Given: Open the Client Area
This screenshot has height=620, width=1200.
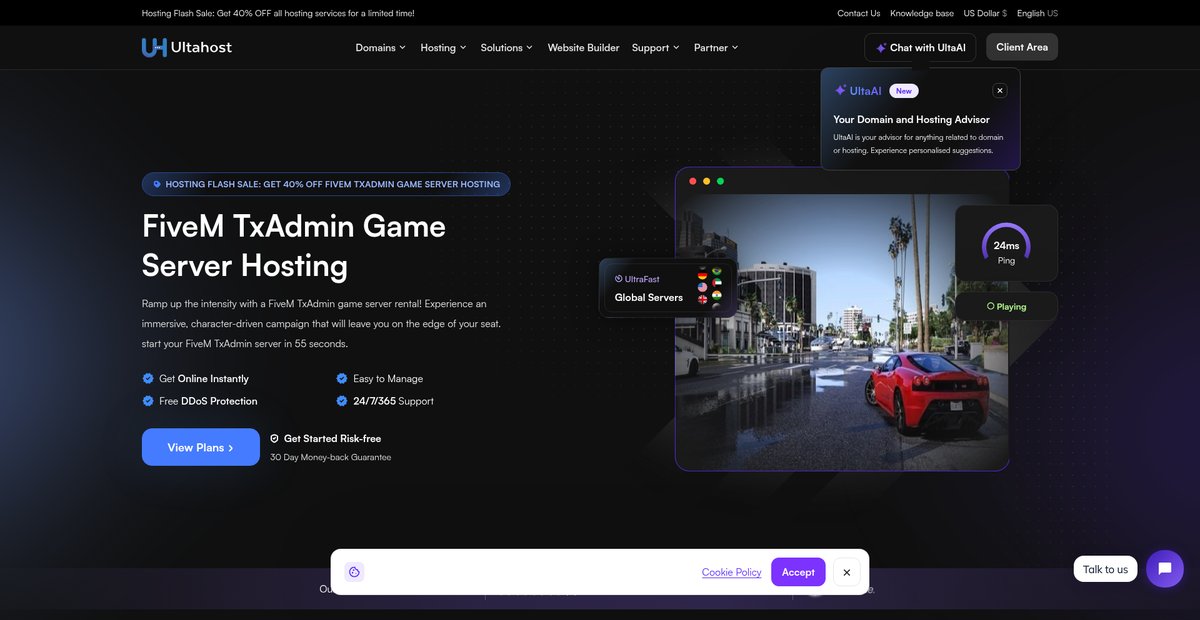Looking at the screenshot, I should (1022, 47).
